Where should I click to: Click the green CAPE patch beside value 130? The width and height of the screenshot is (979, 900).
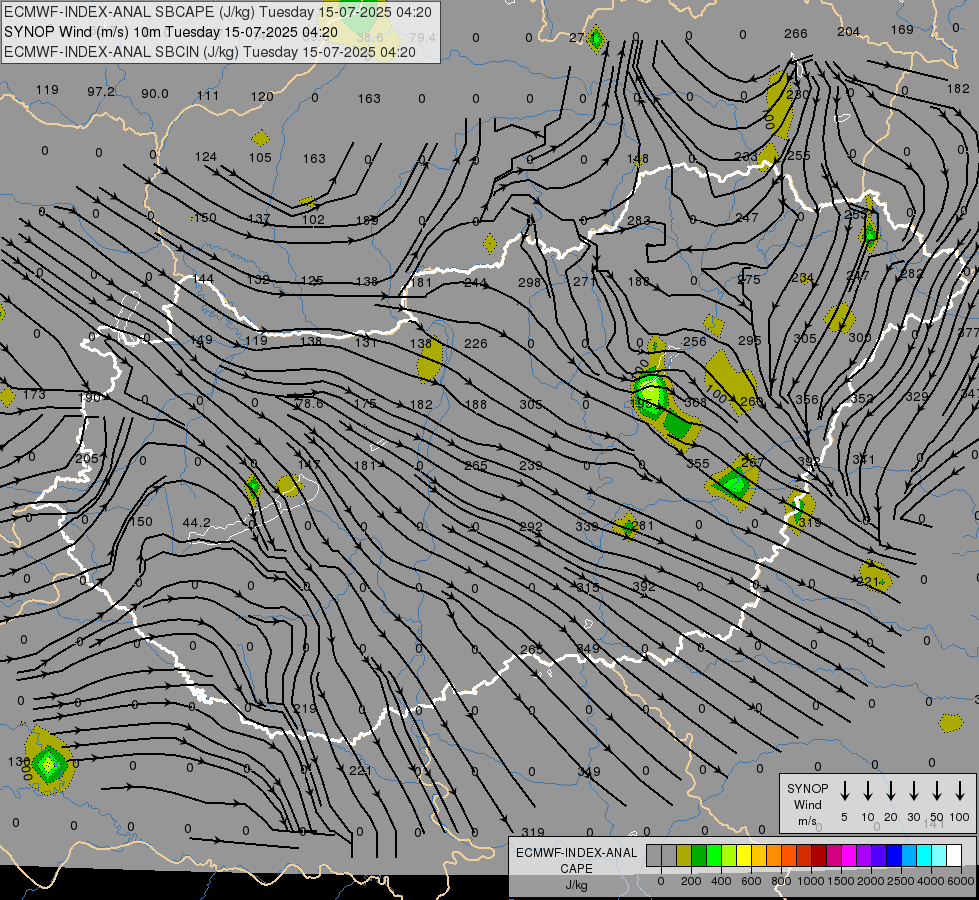(x=49, y=763)
